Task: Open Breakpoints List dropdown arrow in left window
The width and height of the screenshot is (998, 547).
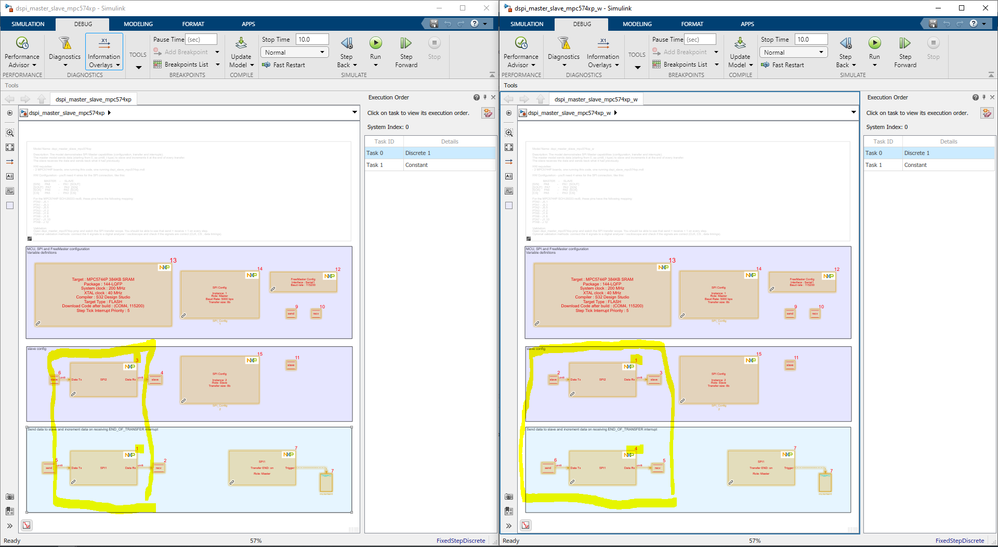Action: (x=217, y=64)
